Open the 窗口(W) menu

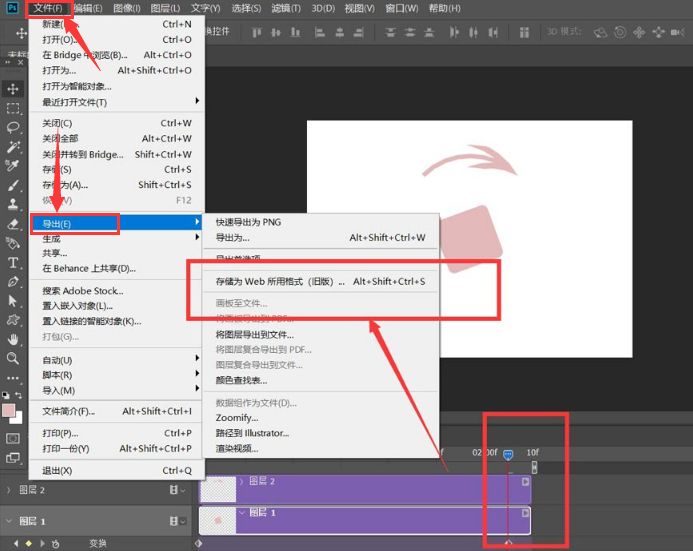click(402, 8)
